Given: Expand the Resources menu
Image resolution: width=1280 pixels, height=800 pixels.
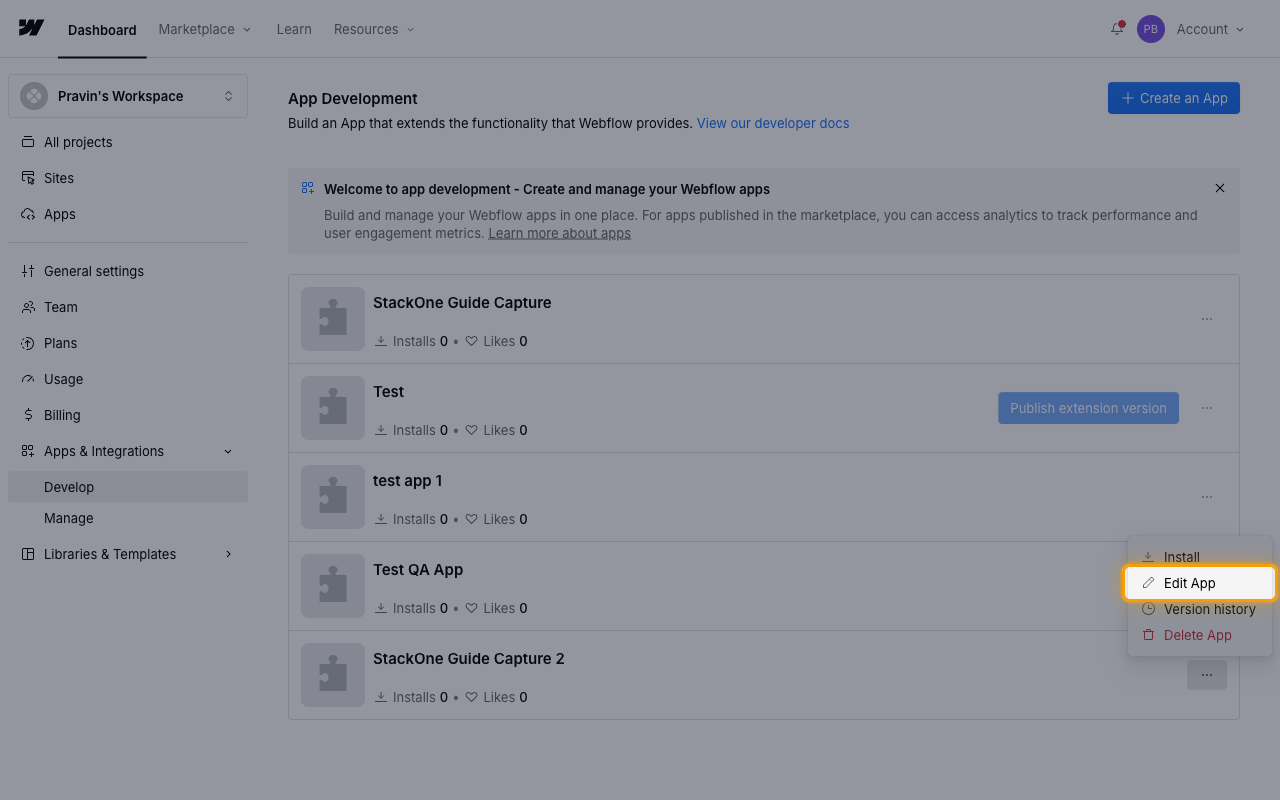Looking at the screenshot, I should pos(374,29).
